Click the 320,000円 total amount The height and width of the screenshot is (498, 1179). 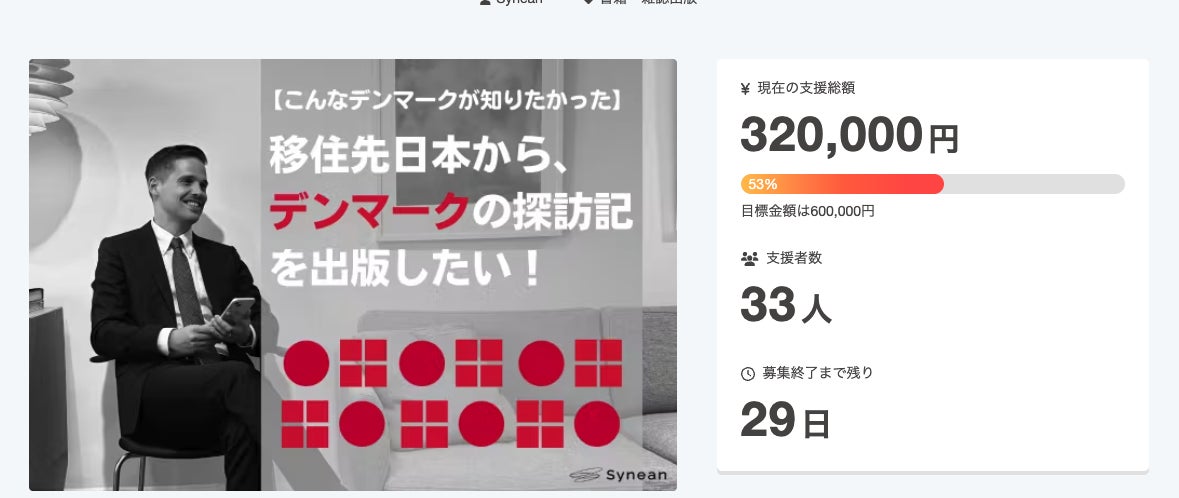[850, 135]
